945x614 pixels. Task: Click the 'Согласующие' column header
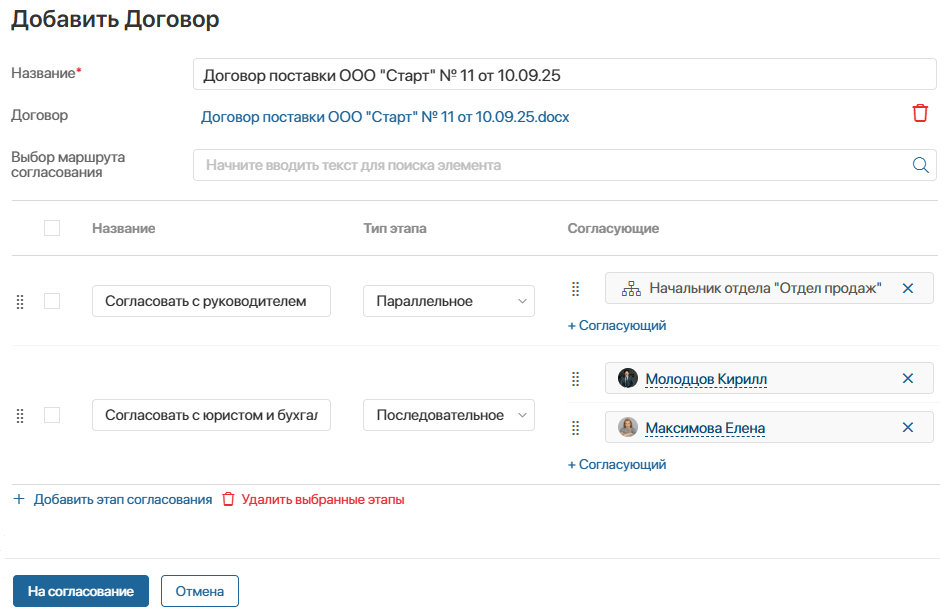(613, 228)
